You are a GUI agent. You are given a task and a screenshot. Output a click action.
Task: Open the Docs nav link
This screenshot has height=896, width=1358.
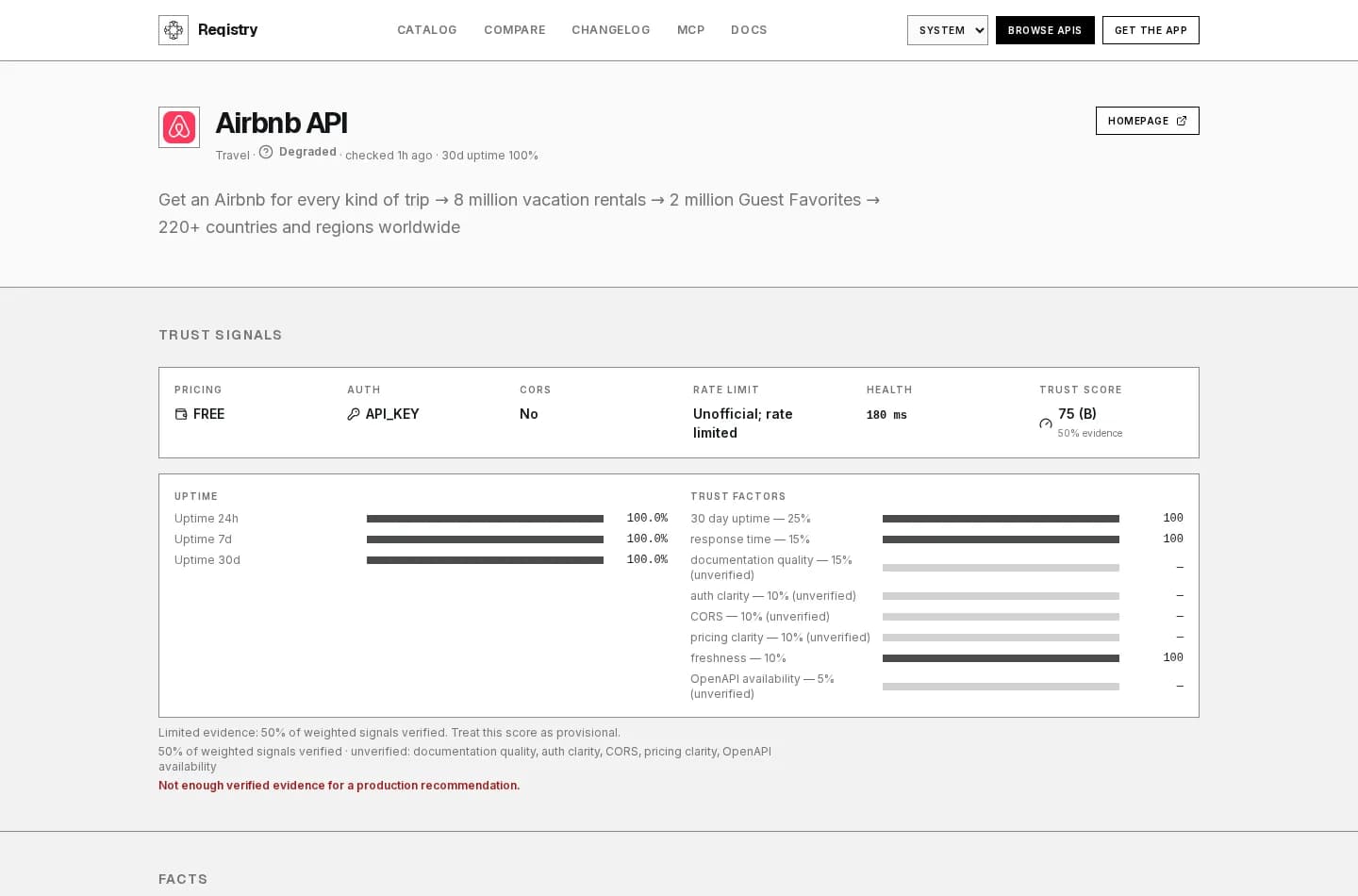(x=749, y=30)
